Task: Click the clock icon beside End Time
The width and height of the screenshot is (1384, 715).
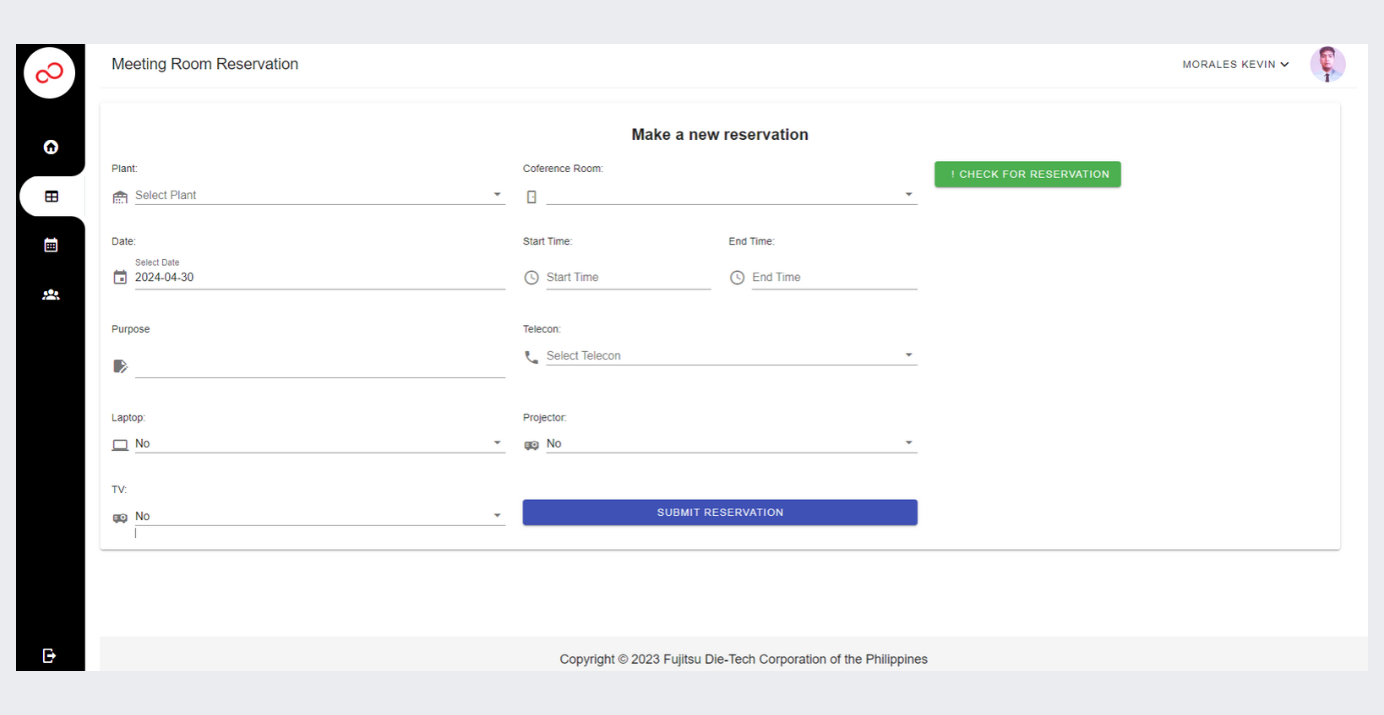Action: 737,277
